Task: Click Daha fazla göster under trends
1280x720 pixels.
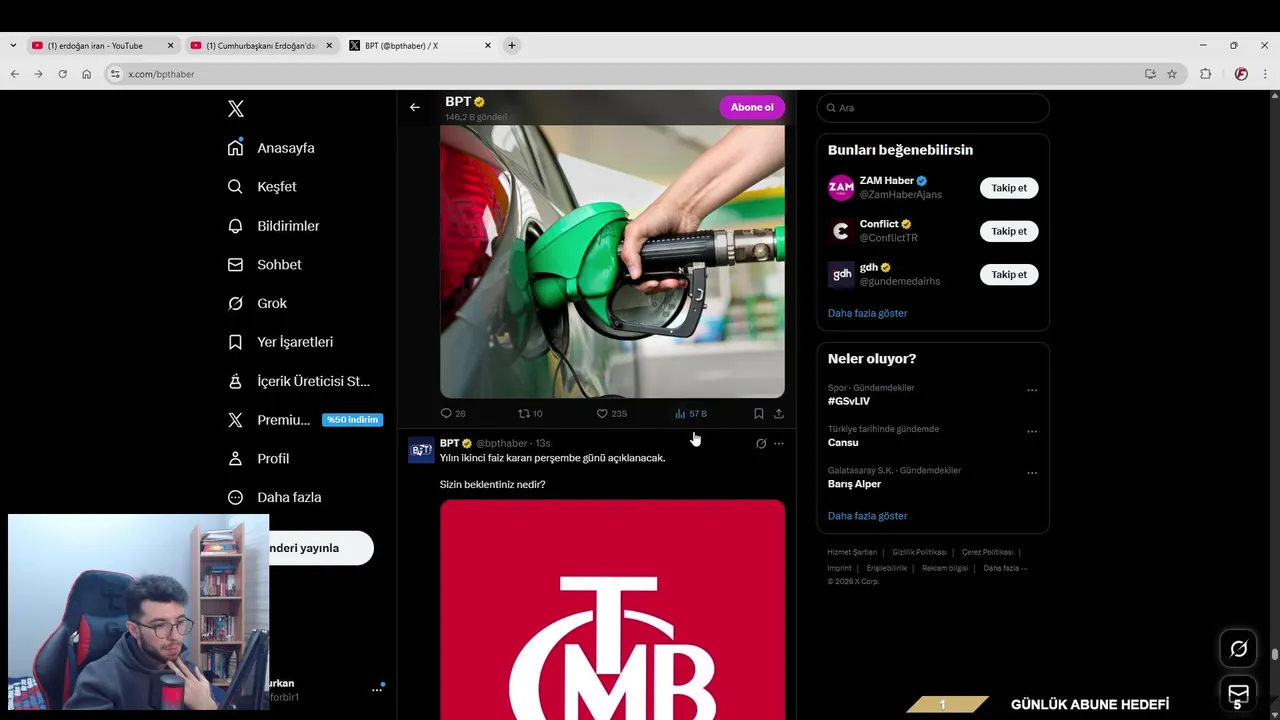Action: point(867,516)
